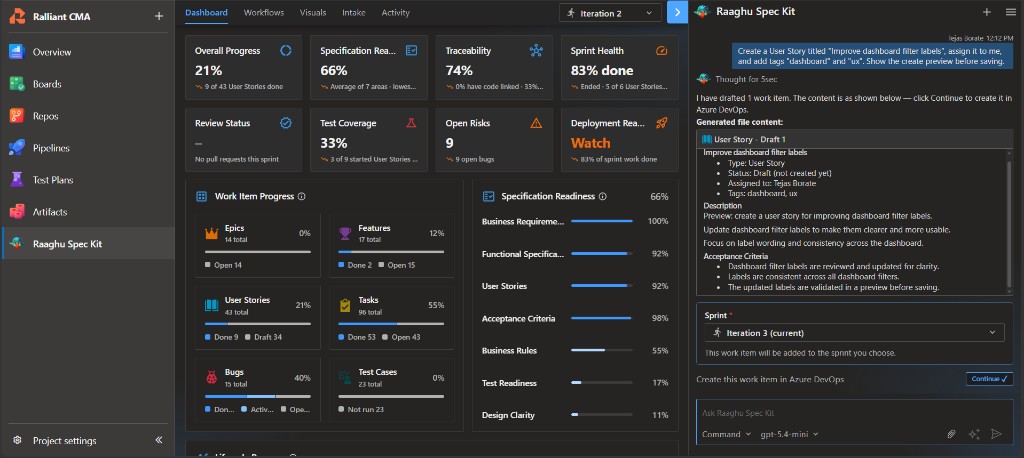Click the Thought for 5sec label
This screenshot has width=1024, height=458.
tap(746, 79)
